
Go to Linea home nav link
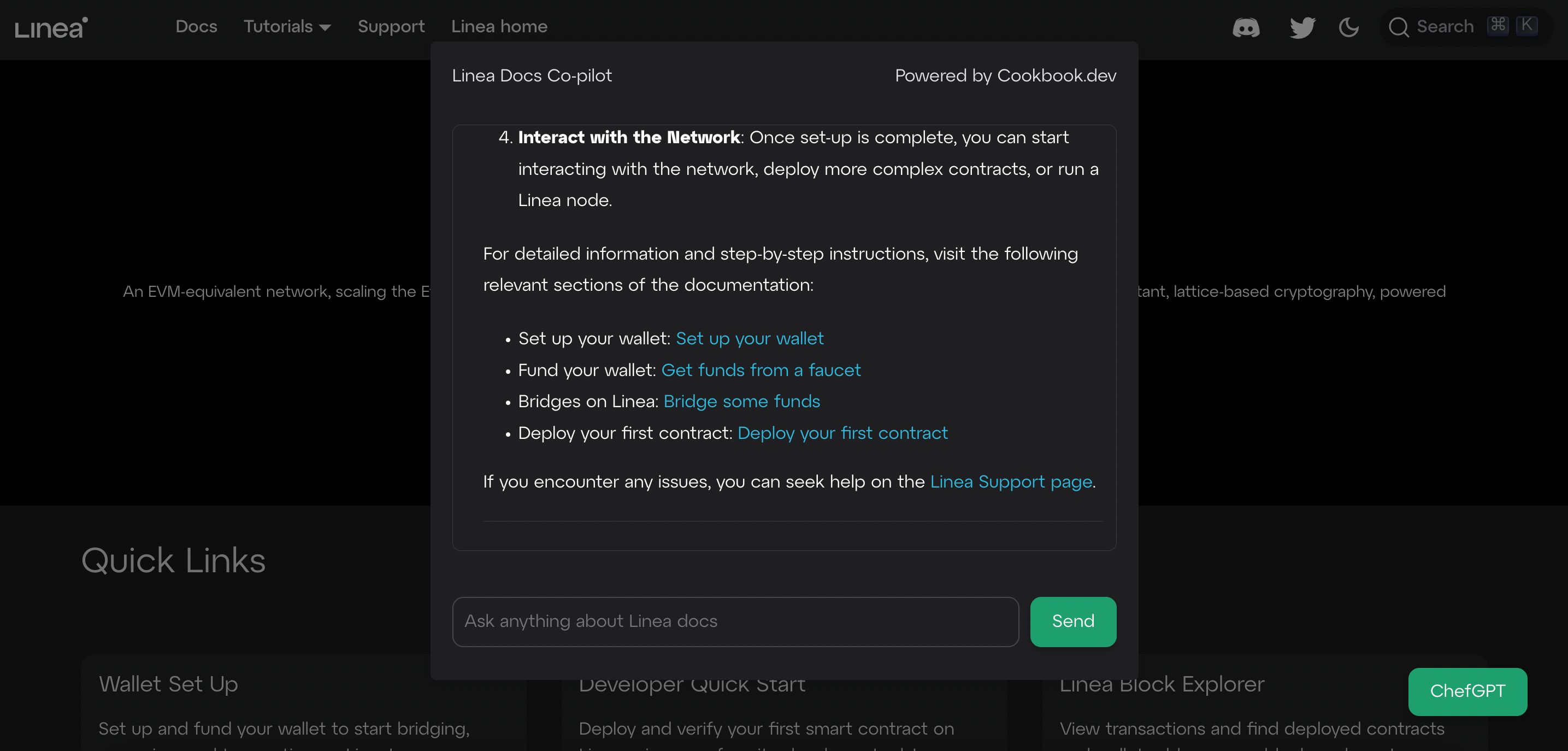[499, 27]
